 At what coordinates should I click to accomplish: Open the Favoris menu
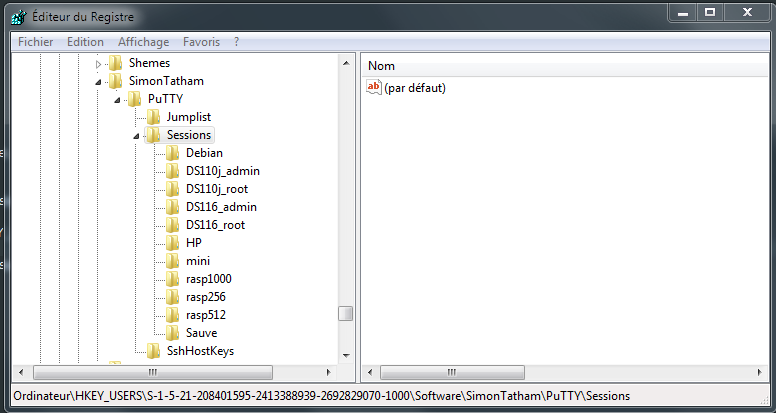coord(201,42)
